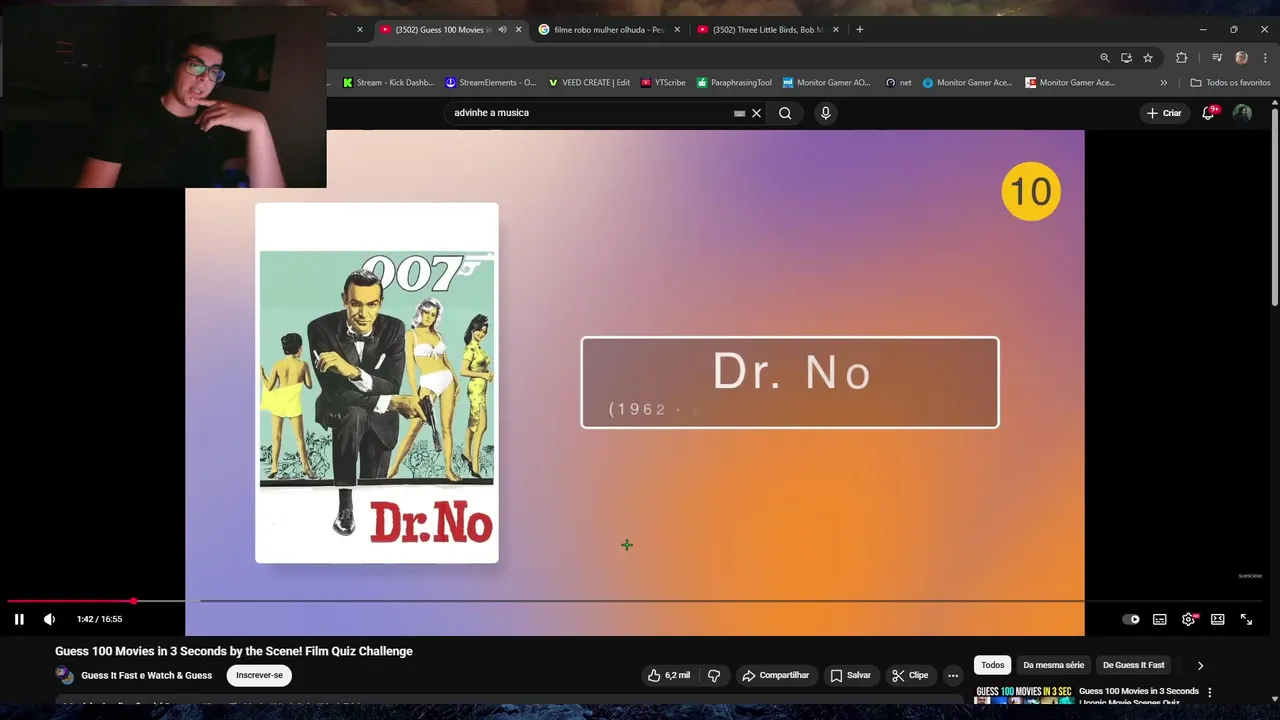Create a clip with Clipe
This screenshot has width=1280, height=720.
pos(910,675)
